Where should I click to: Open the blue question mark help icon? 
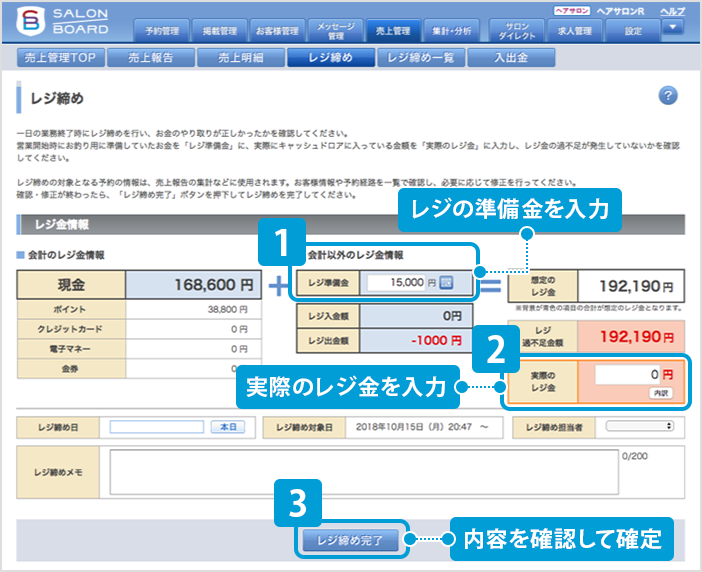coord(668,95)
